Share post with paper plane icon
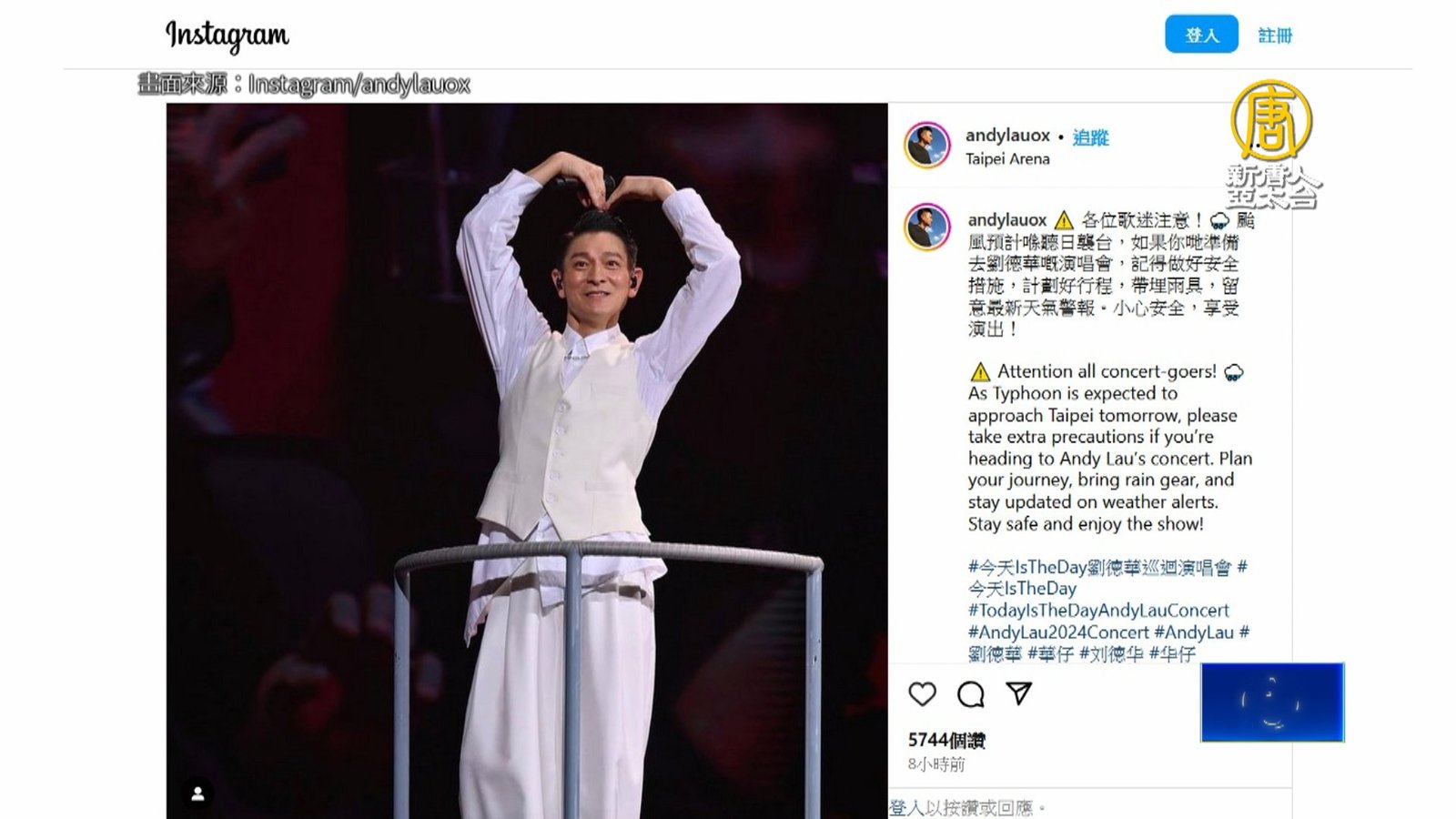The width and height of the screenshot is (1456, 819). (1018, 693)
